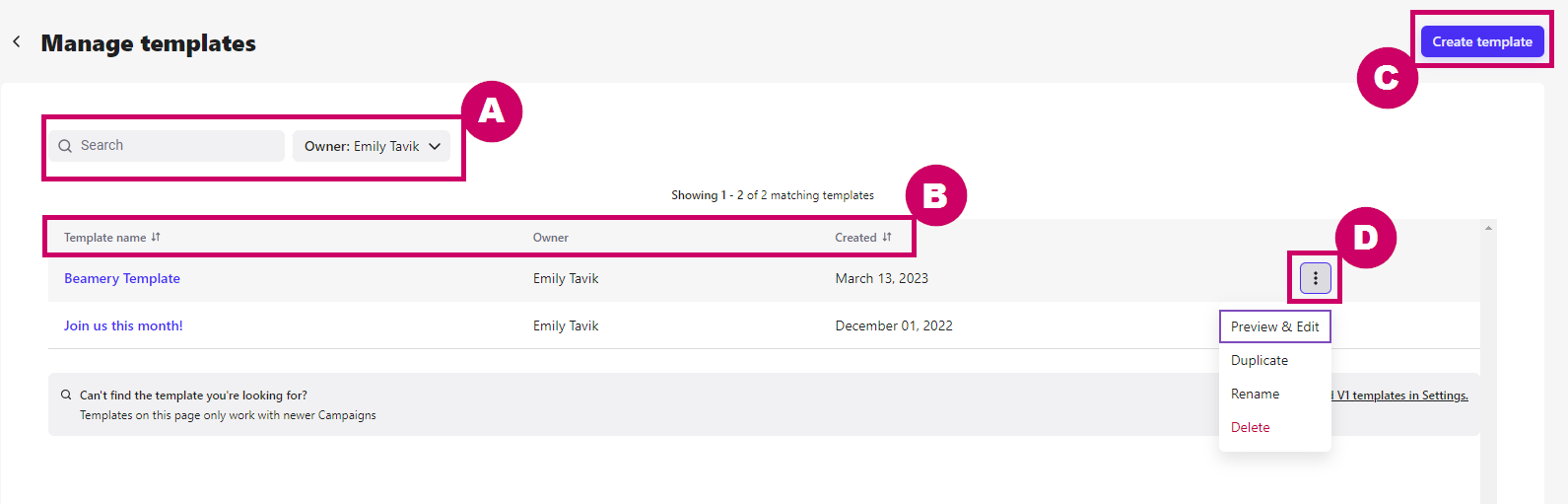Sort by Template name using the arrows icon
This screenshot has height=504, width=1568.
156,237
